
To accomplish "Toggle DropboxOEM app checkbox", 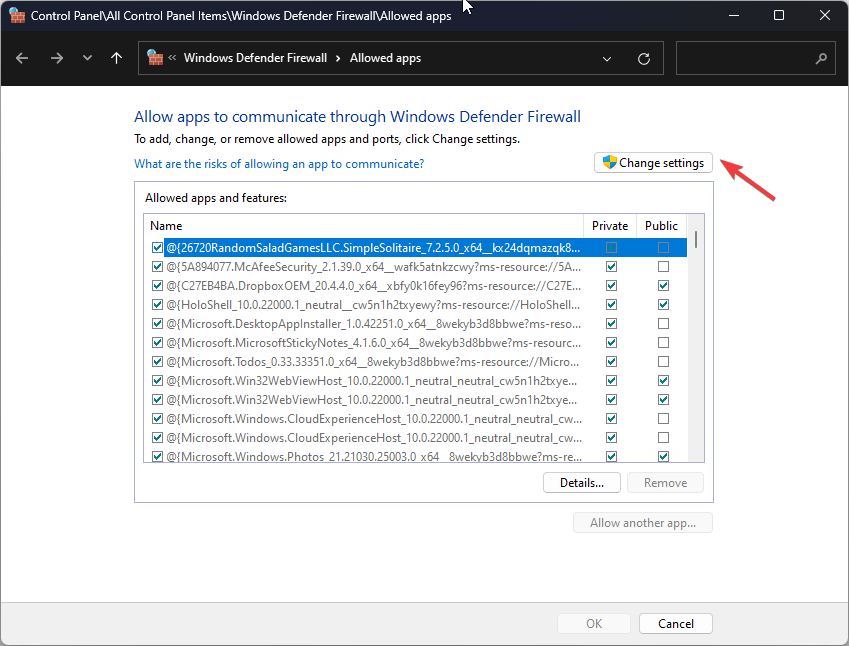I will 157,285.
